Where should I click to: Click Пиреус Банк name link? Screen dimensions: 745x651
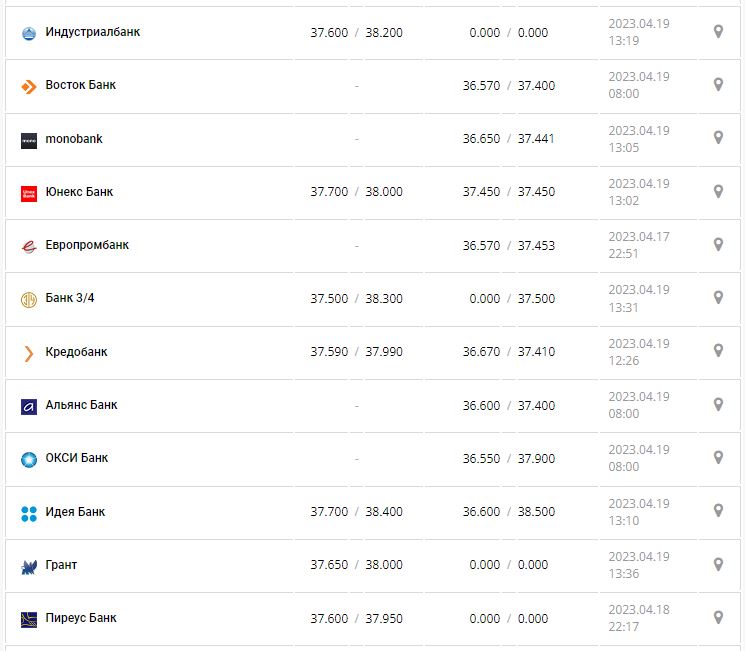click(x=81, y=618)
